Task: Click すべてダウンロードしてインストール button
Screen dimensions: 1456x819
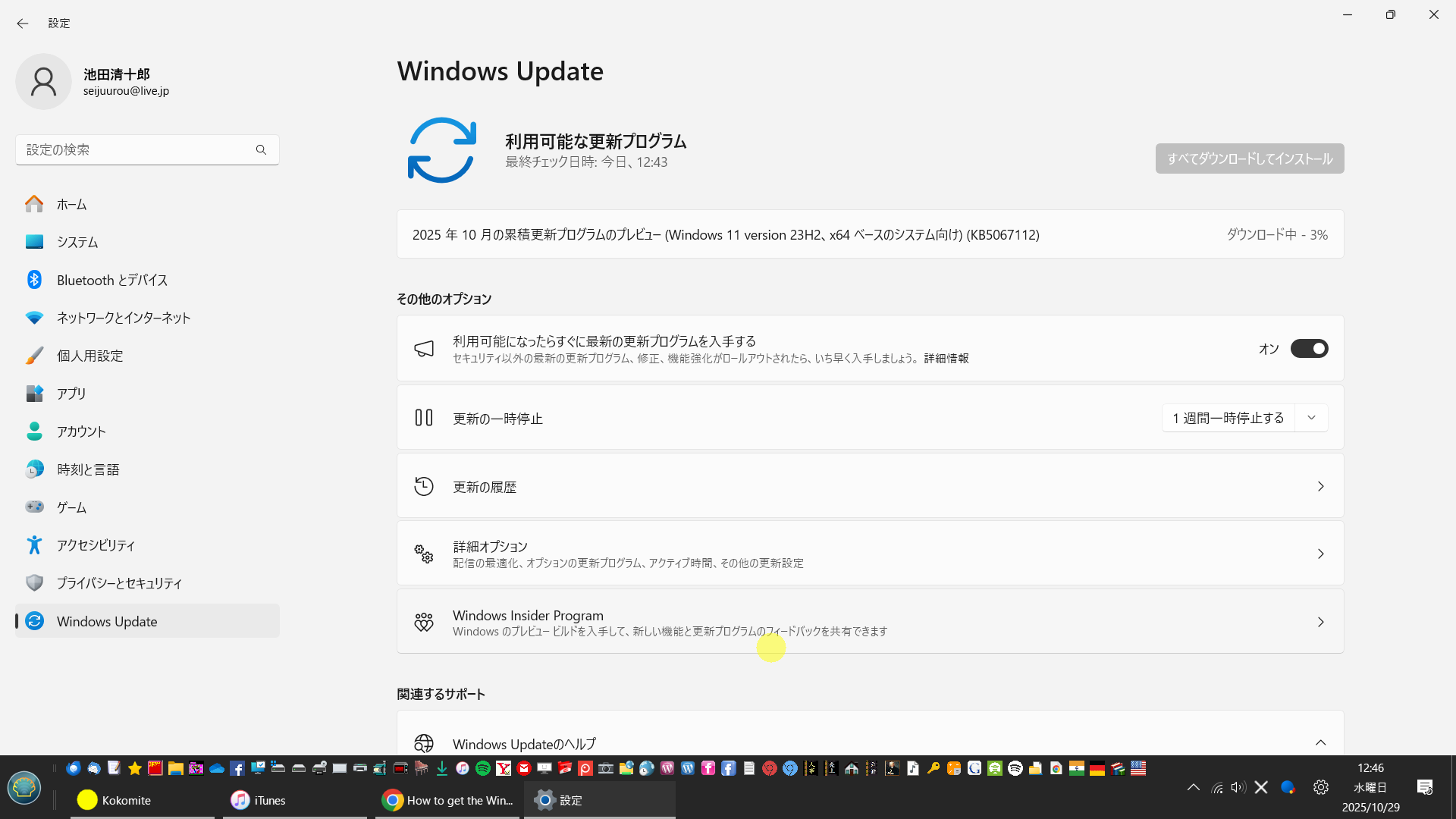Action: 1250,158
